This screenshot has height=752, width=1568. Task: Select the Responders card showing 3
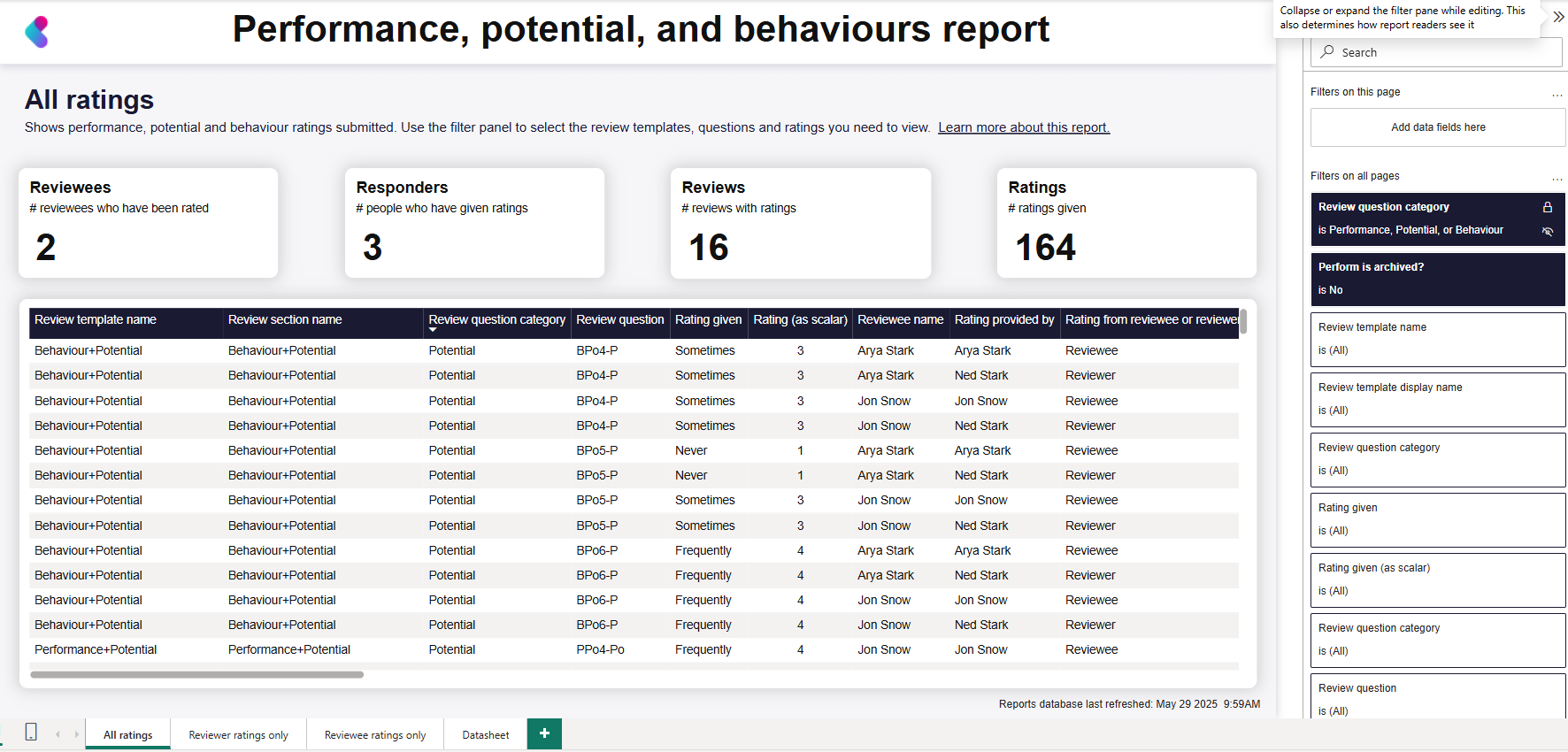pyautogui.click(x=475, y=223)
